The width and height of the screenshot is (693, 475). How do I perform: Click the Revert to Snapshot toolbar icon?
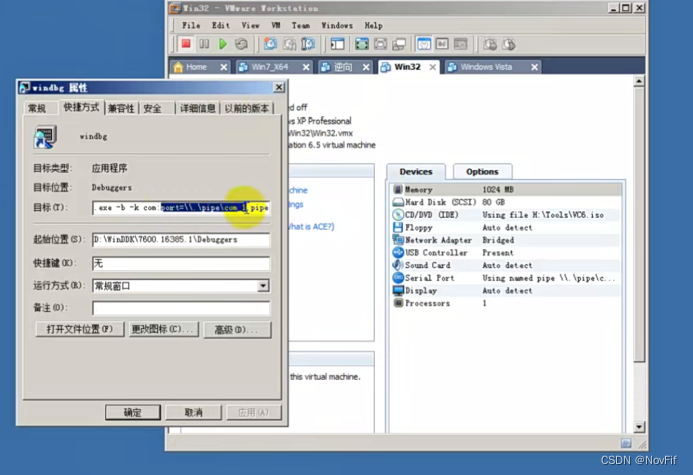tap(289, 44)
